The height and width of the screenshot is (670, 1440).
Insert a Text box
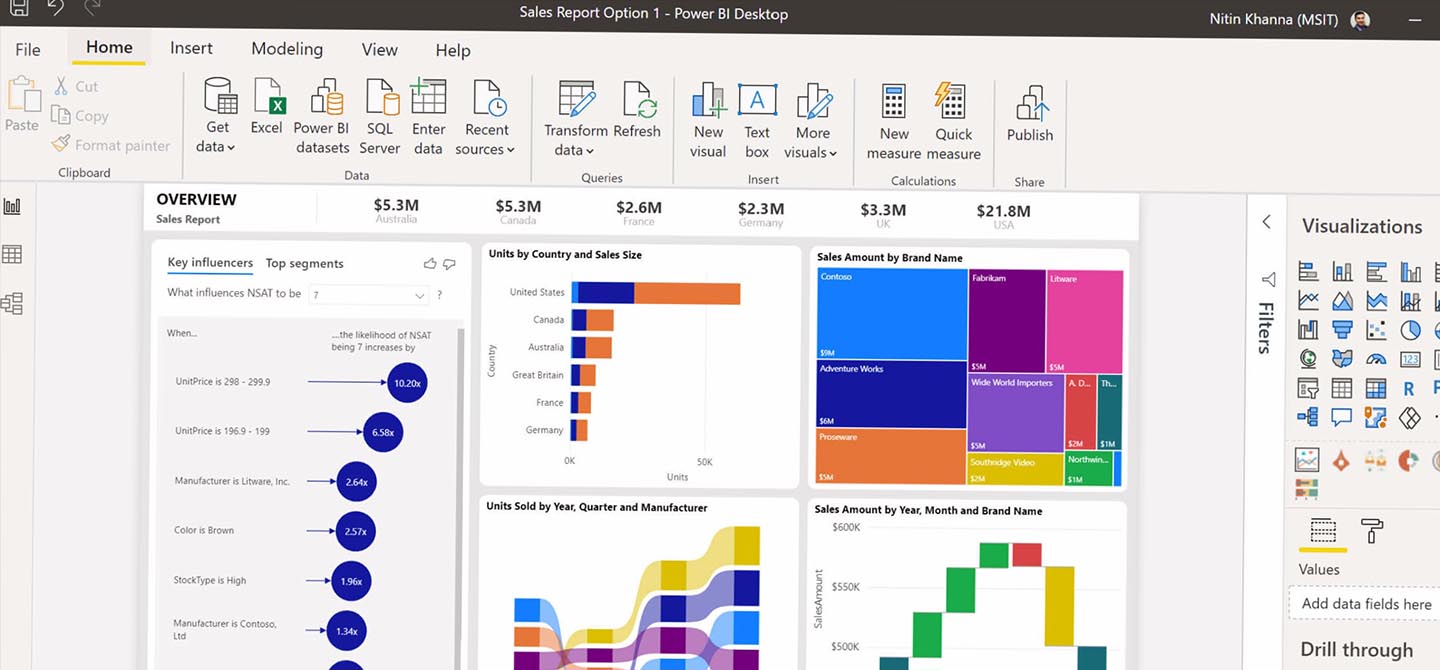click(x=757, y=120)
